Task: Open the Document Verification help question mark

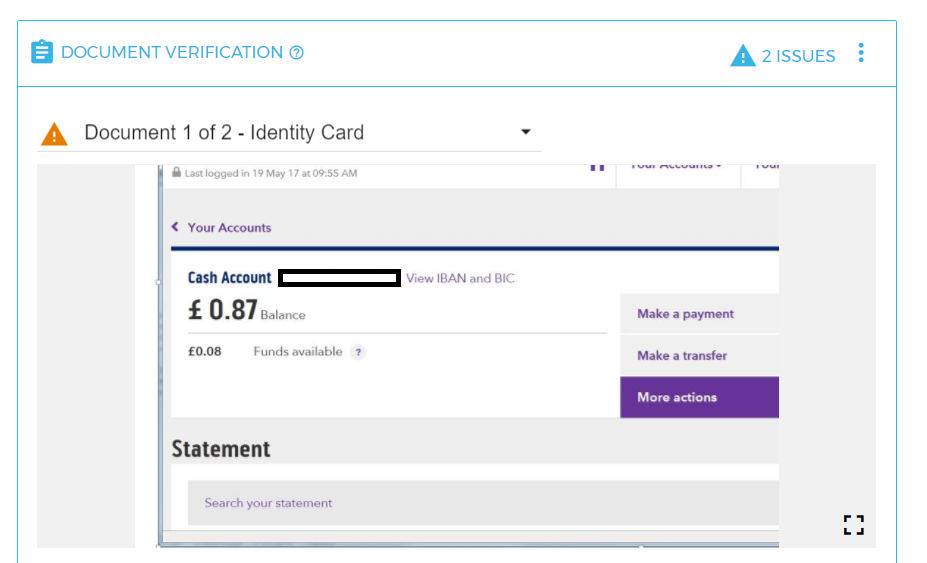Action: point(297,53)
